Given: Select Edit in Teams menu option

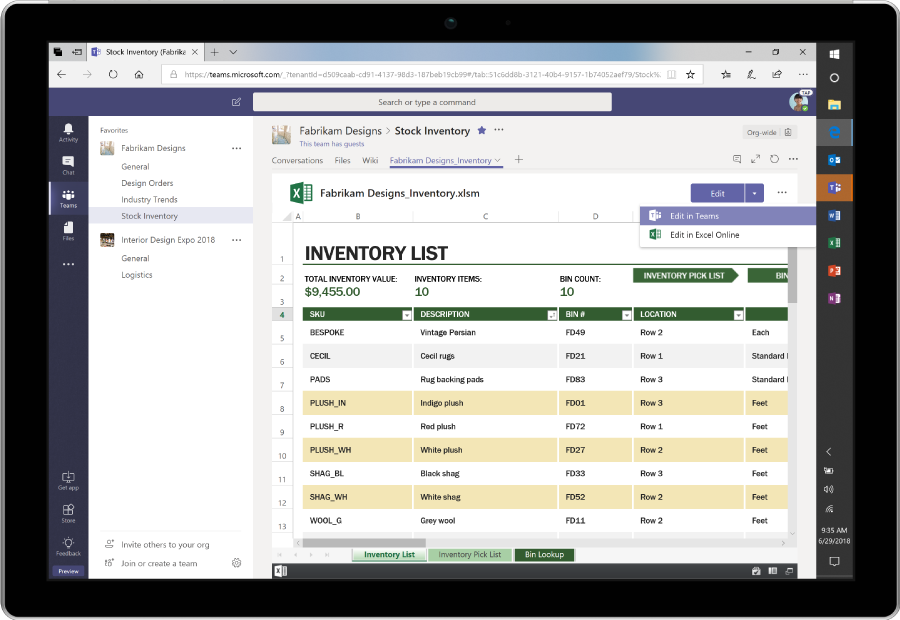Looking at the screenshot, I should point(694,216).
